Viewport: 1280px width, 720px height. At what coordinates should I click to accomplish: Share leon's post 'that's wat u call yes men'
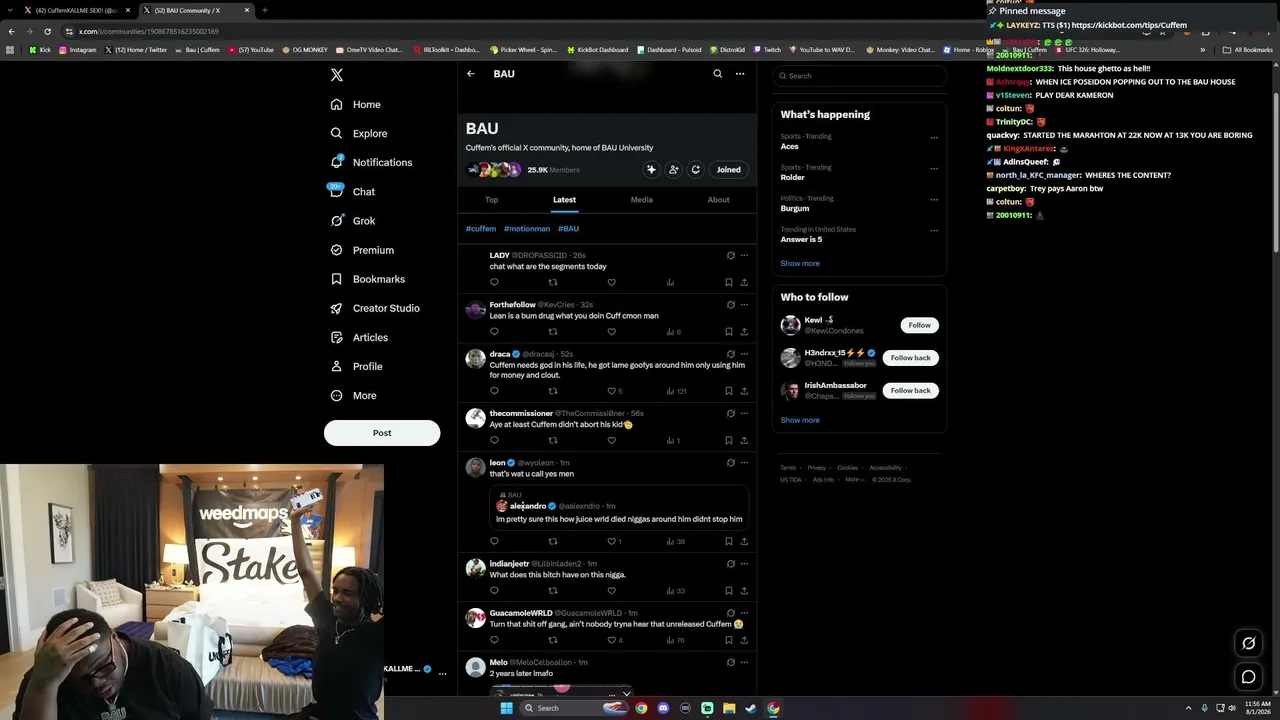744,541
